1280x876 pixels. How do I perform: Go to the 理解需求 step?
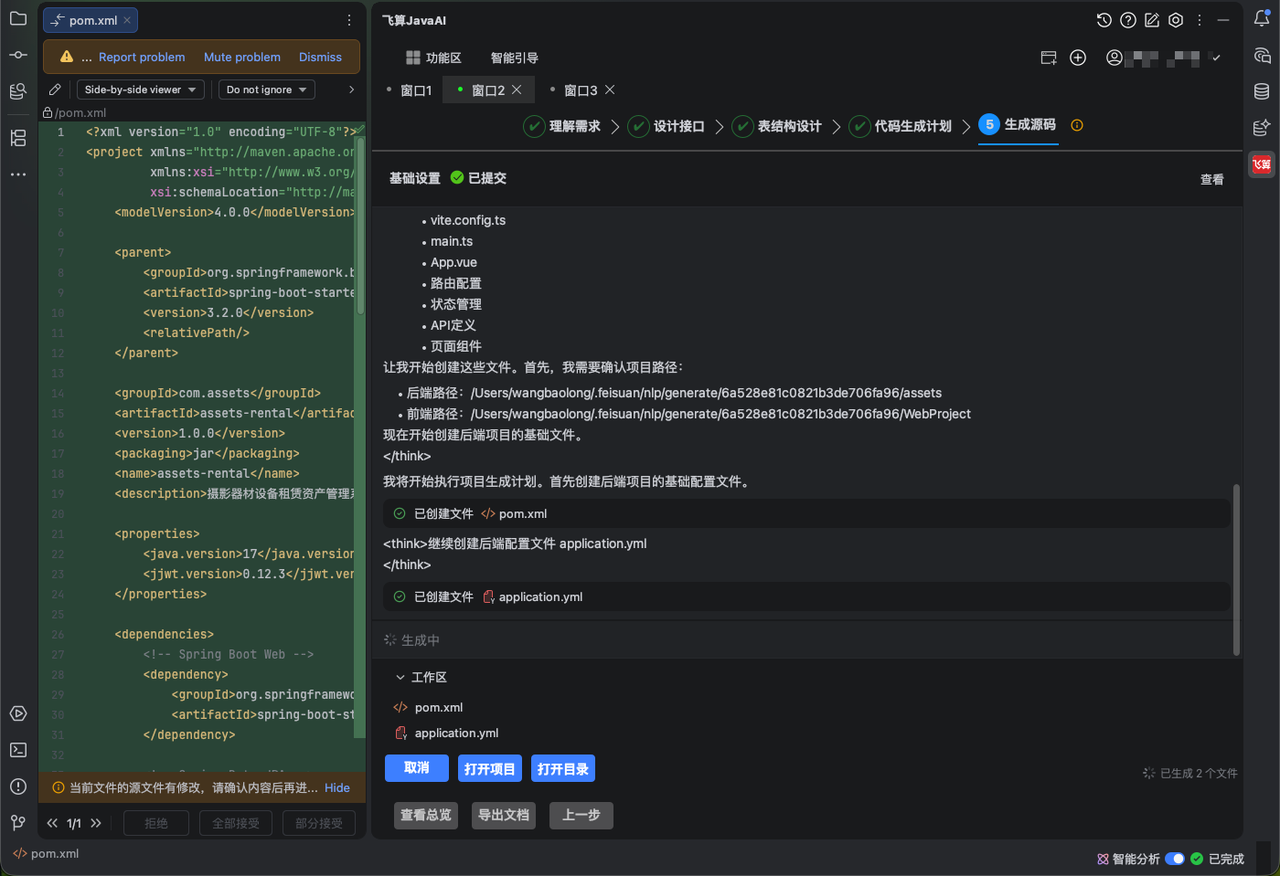point(562,126)
